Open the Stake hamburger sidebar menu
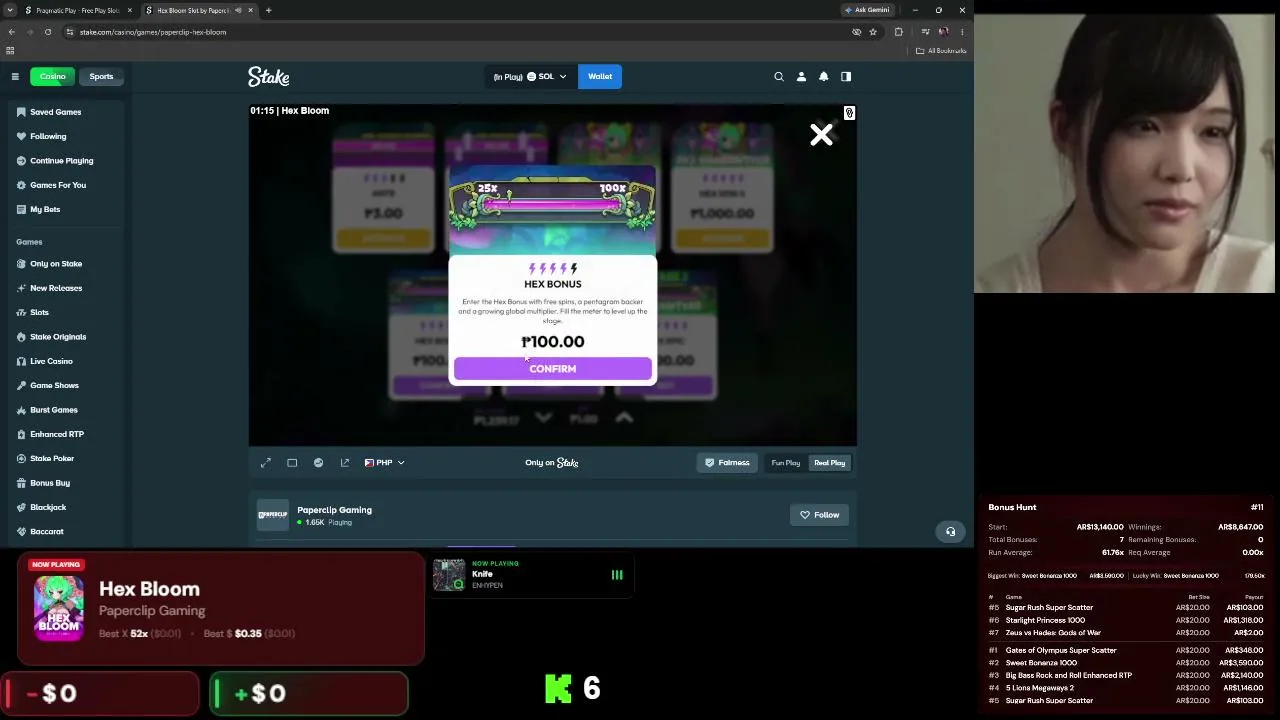Image resolution: width=1280 pixels, height=720 pixels. (x=15, y=76)
